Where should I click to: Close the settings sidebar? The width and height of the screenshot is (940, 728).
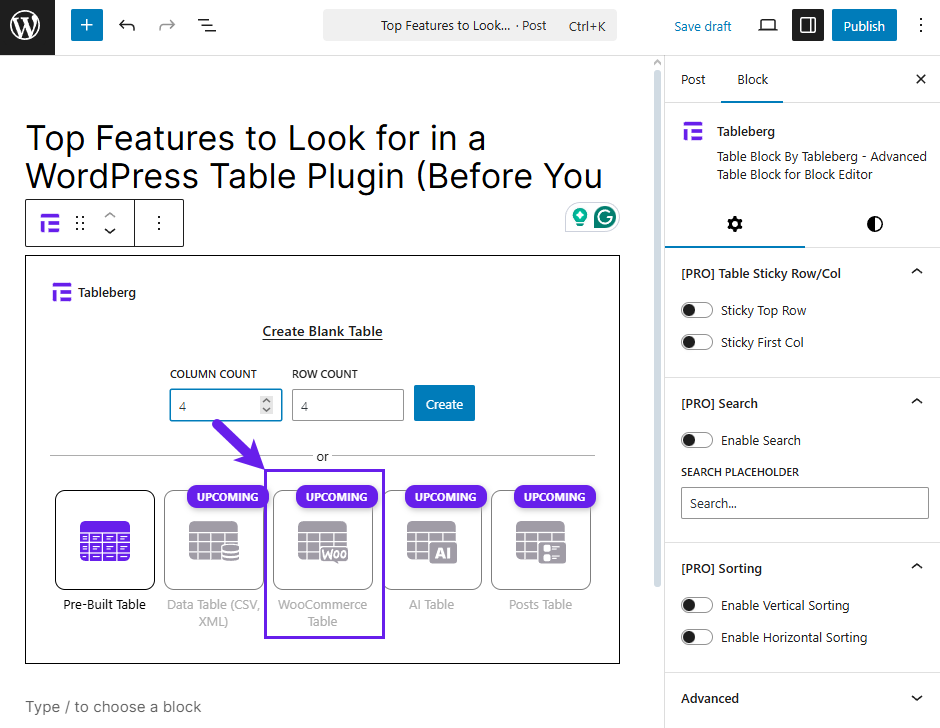[921, 79]
